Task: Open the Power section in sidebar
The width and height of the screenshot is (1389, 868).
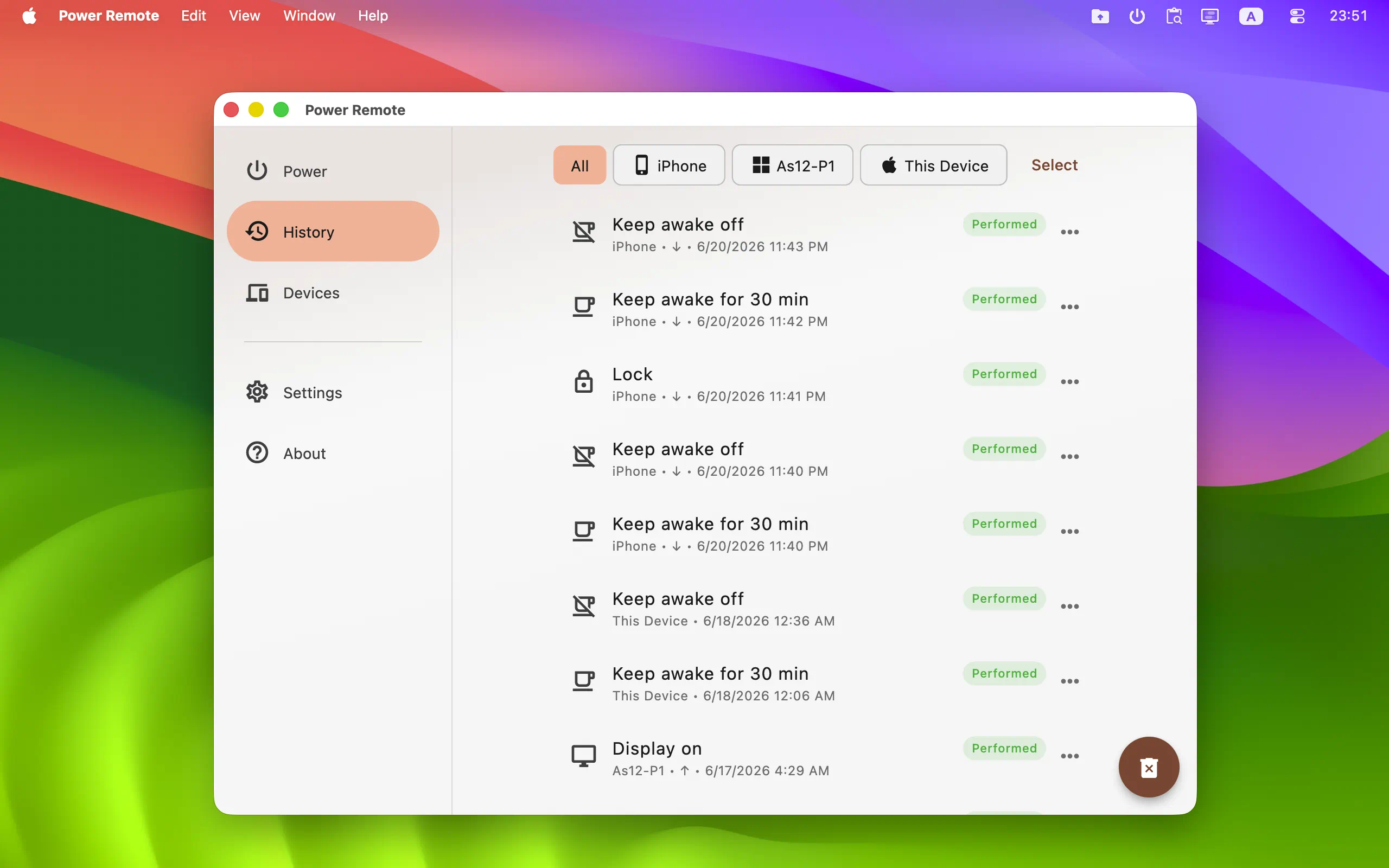Action: coord(333,170)
